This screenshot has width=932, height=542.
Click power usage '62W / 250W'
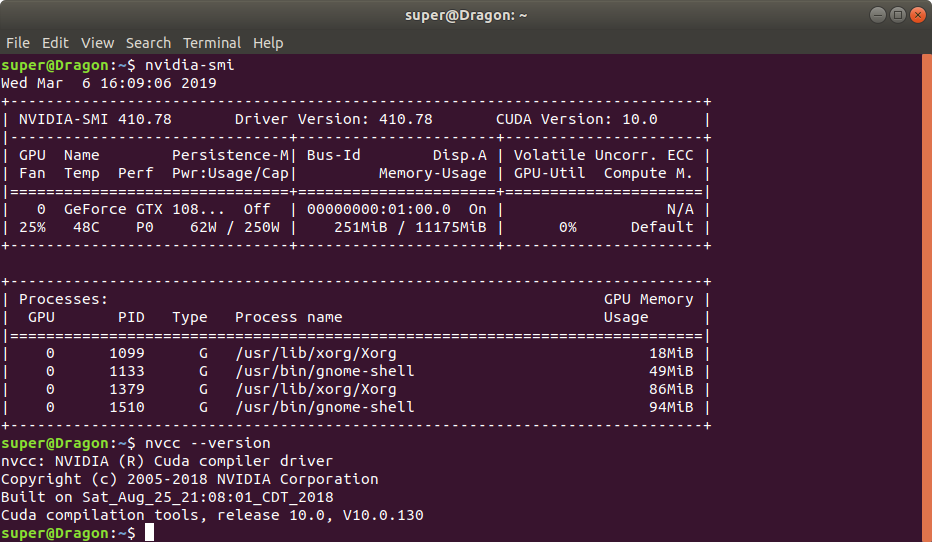coord(235,227)
